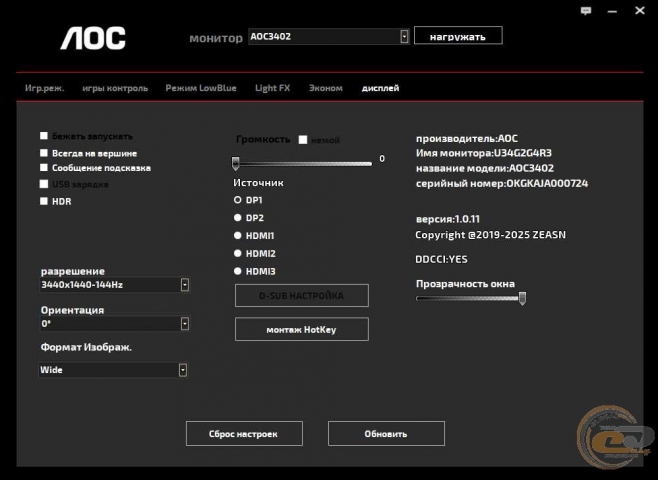Image resolution: width=658 pixels, height=480 pixels.
Task: Open the monitor AOC3402 dropdown arrow
Action: pyautogui.click(x=404, y=37)
